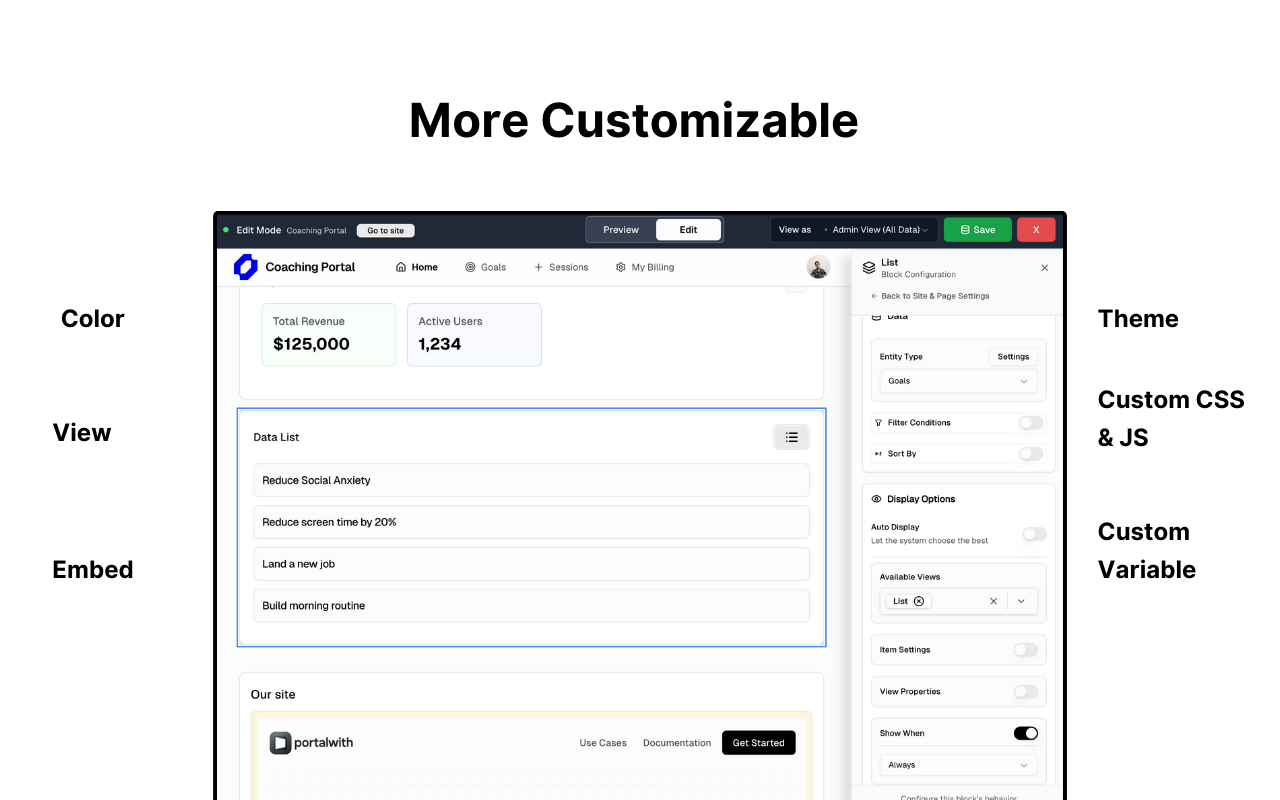This screenshot has height=800, width=1280.
Task: Switch to Preview mode
Action: click(x=621, y=230)
